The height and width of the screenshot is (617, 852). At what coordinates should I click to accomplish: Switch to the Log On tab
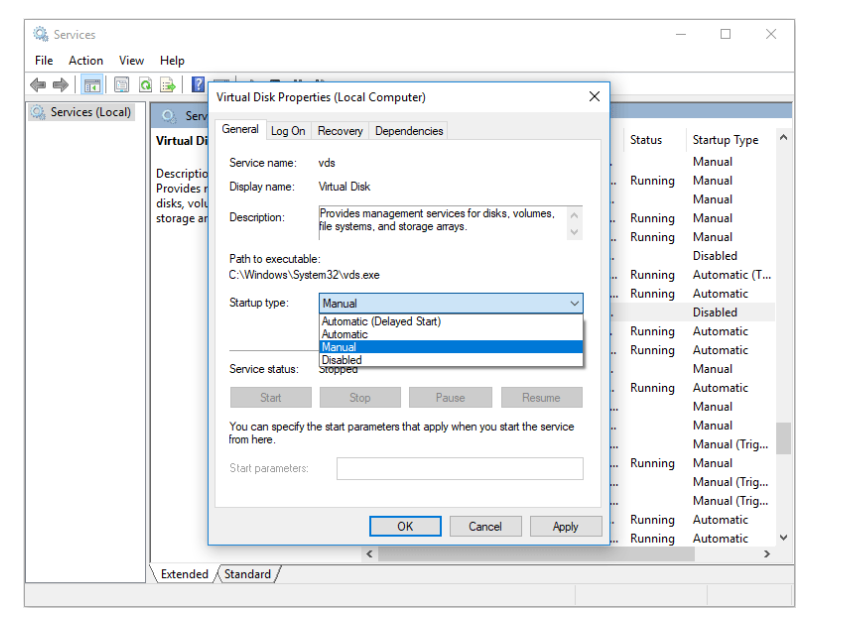pos(288,131)
